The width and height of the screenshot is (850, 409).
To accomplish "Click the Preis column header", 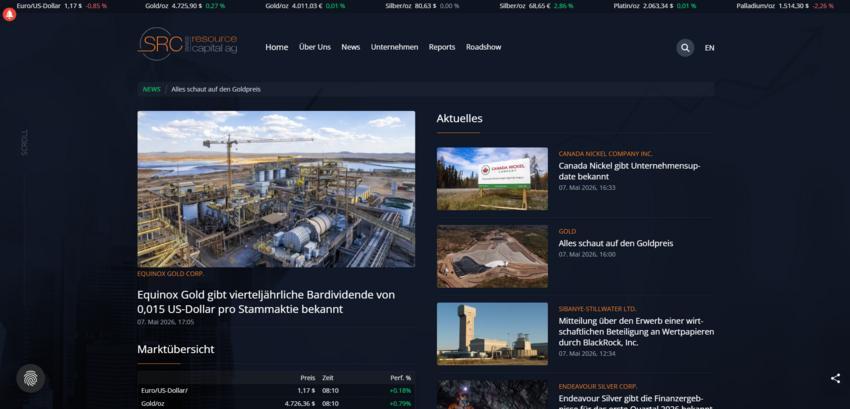I will (307, 378).
